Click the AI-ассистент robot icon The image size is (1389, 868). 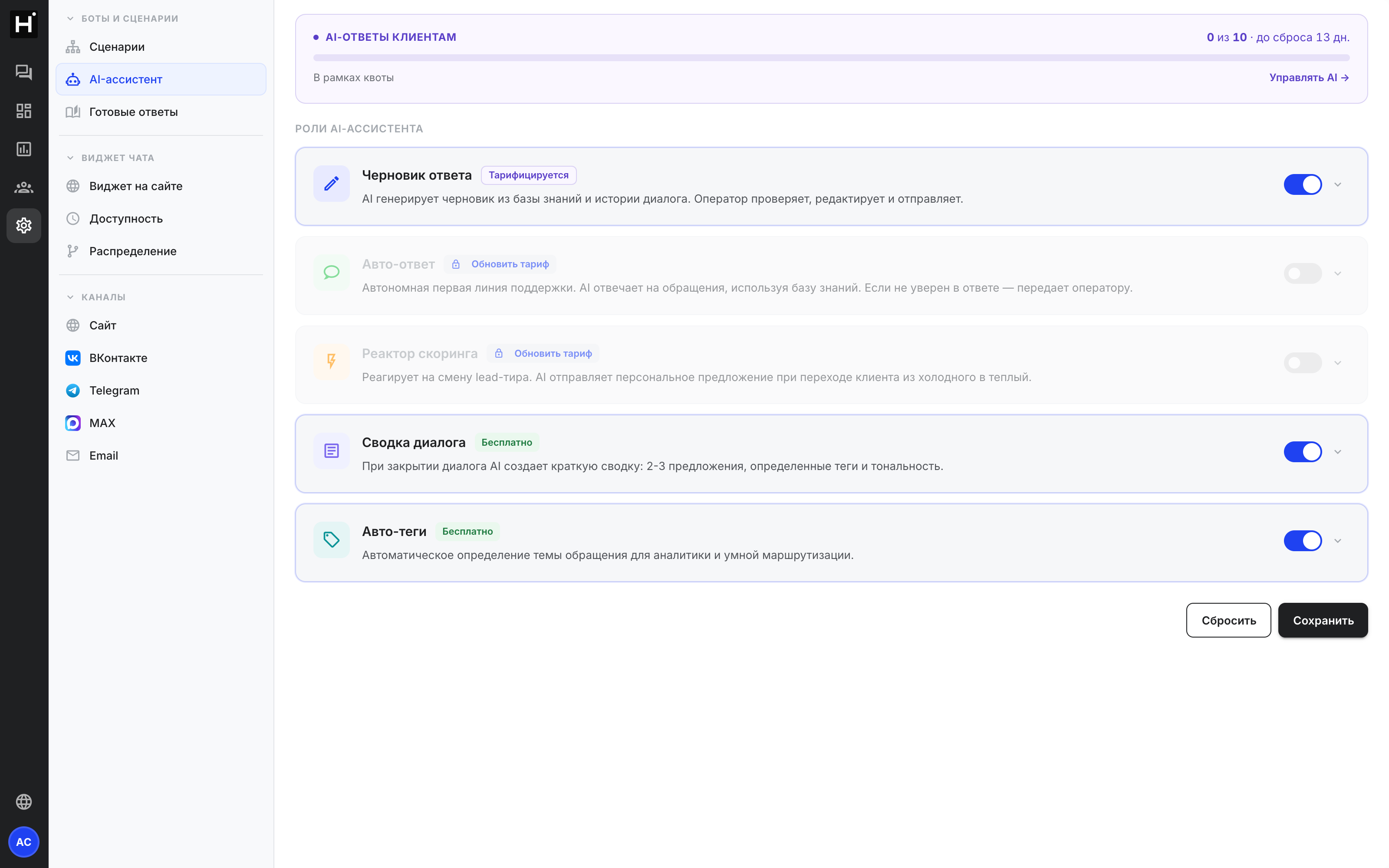[x=73, y=79]
